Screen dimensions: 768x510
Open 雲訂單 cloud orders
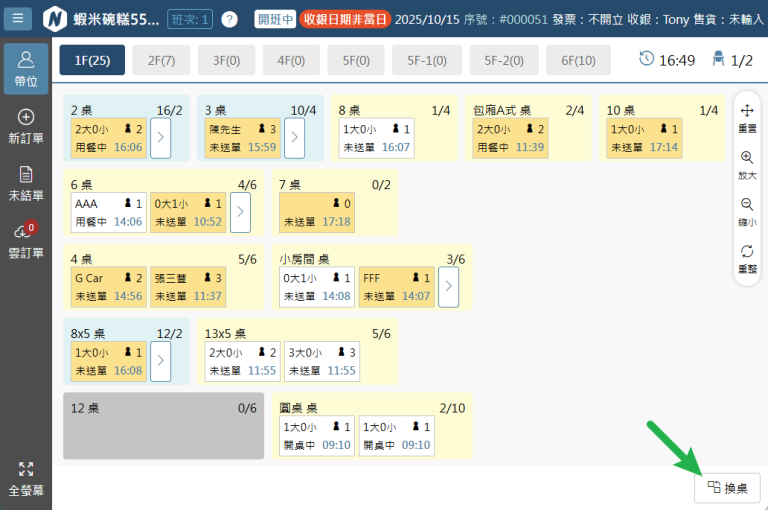point(26,240)
